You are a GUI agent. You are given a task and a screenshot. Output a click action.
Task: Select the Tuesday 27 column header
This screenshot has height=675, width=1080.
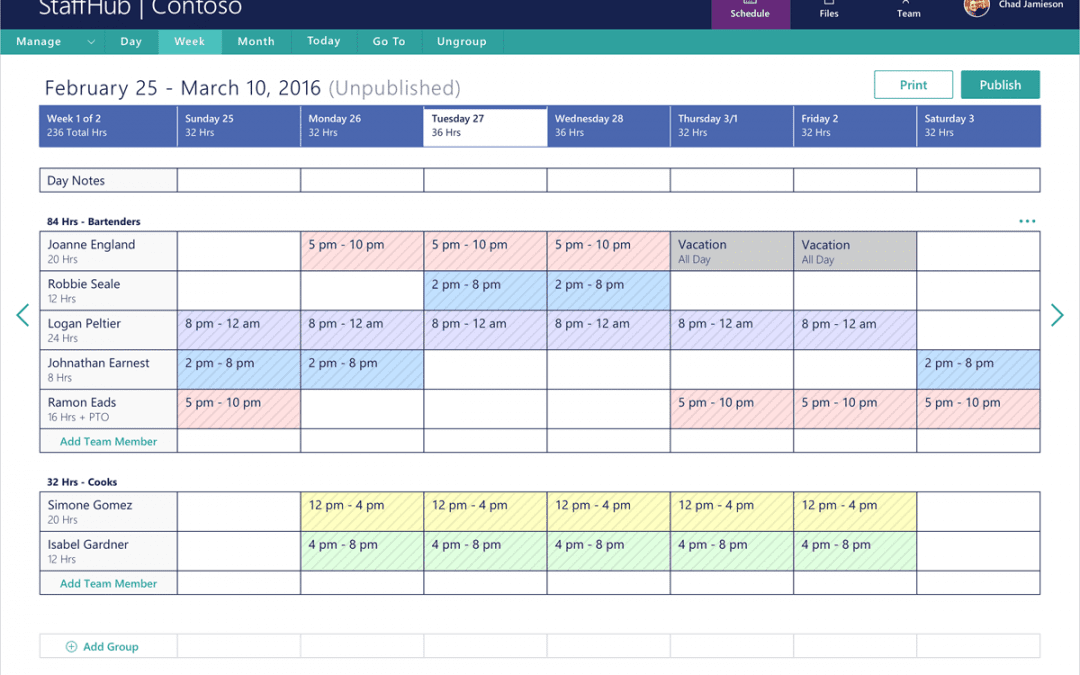click(485, 125)
